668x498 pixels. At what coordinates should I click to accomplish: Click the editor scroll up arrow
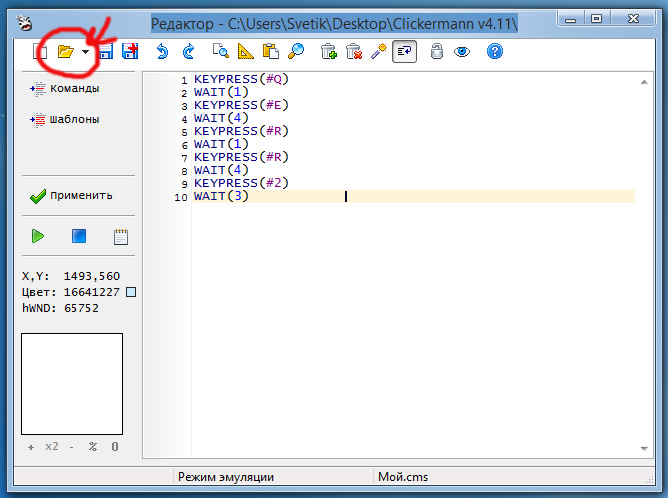644,82
